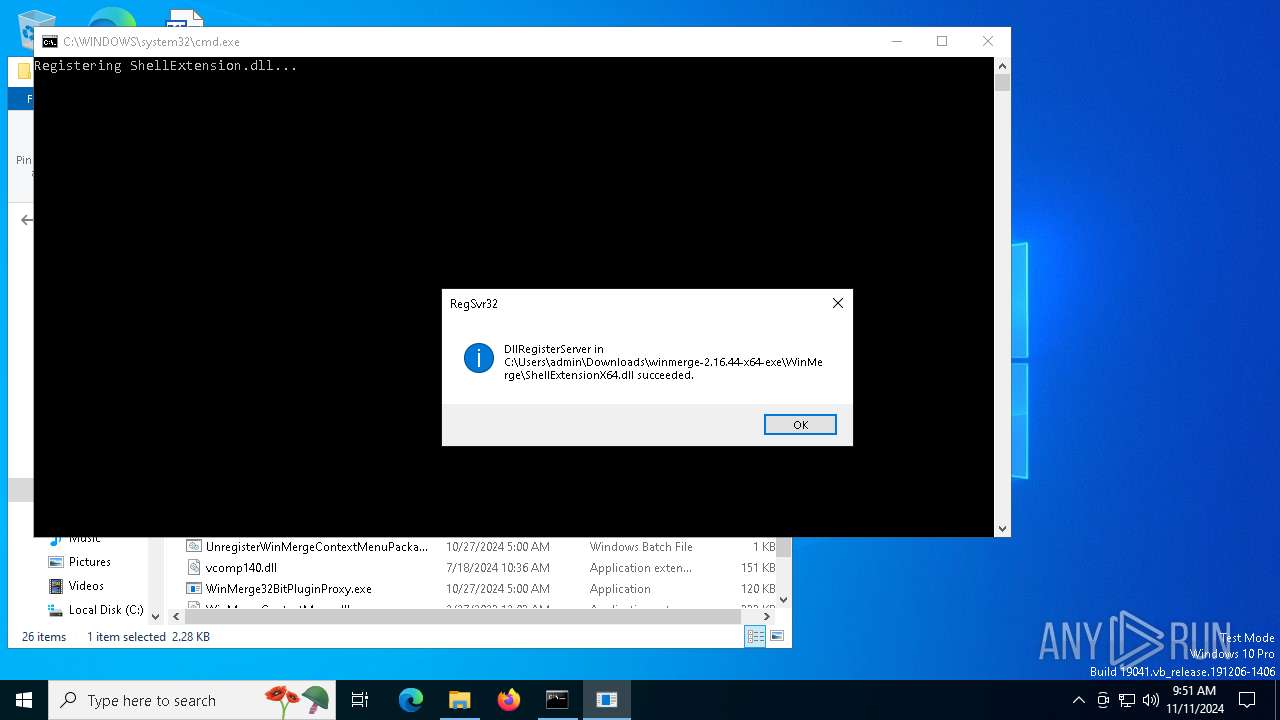Click Explorer horizontal scrollbar right arrow

click(767, 617)
